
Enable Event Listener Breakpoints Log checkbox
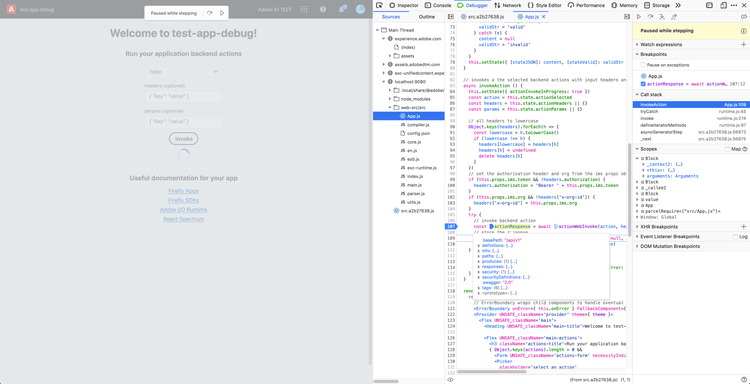(x=735, y=237)
